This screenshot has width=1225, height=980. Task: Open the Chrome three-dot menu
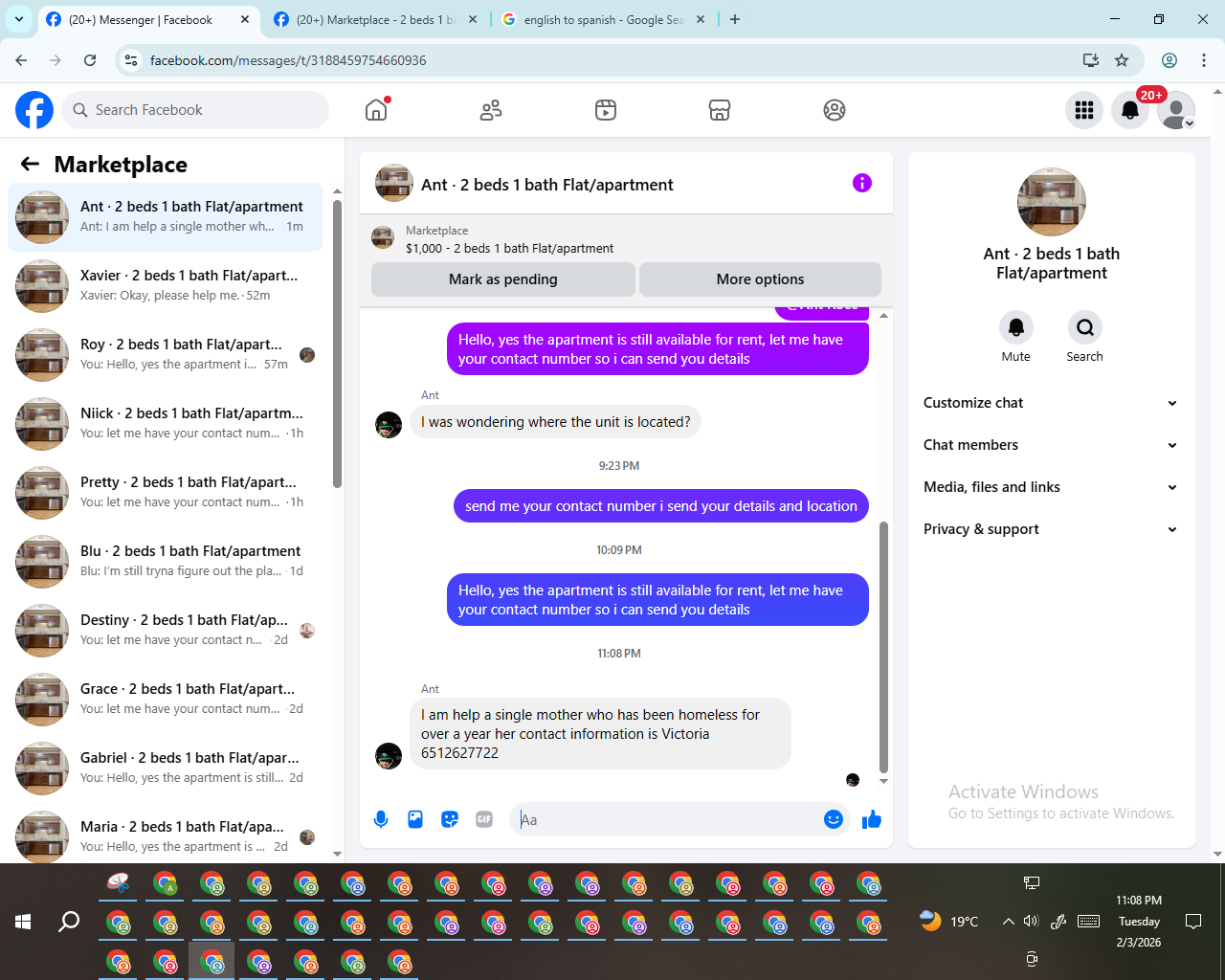click(1204, 60)
